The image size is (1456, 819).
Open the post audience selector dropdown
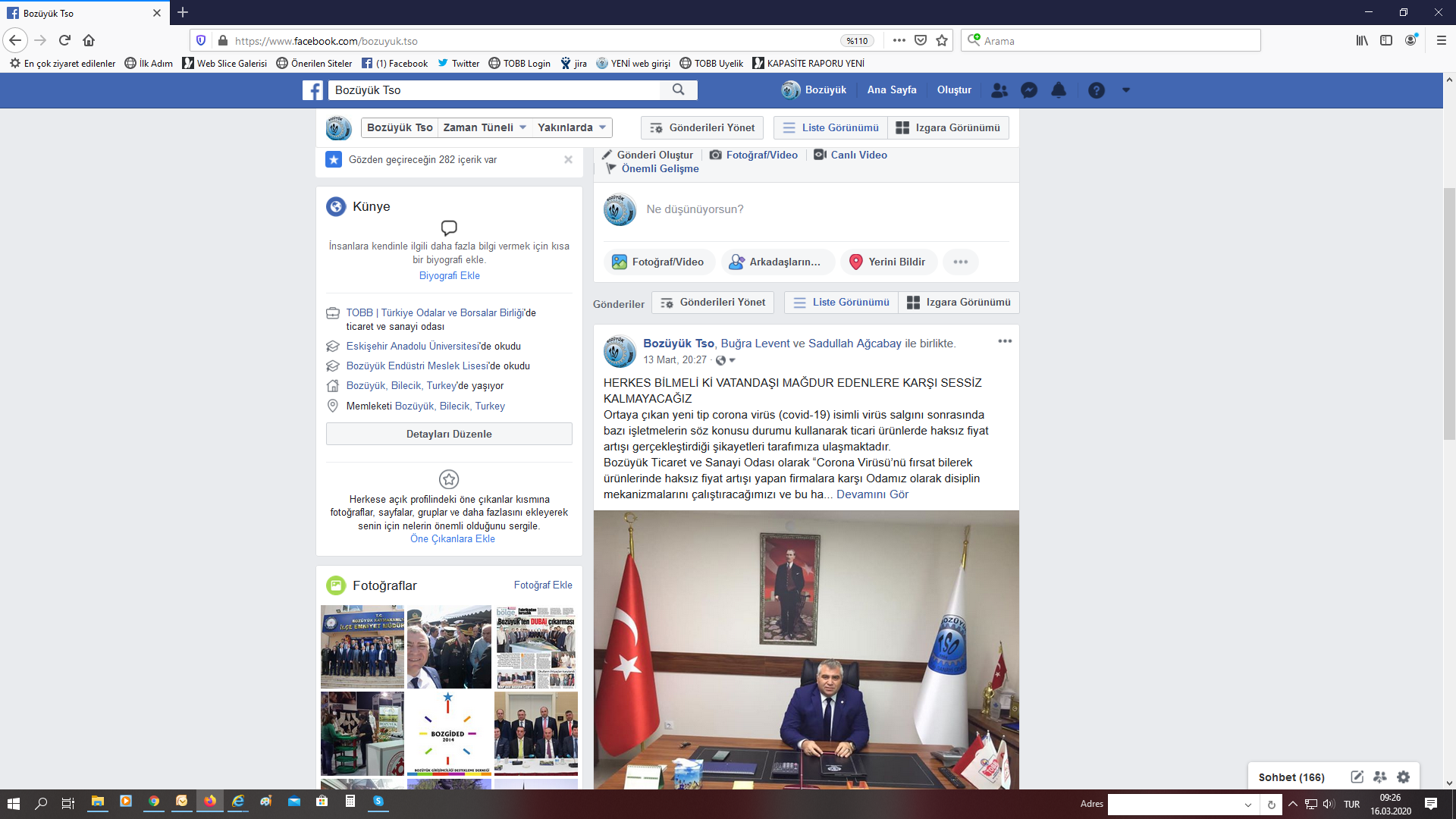726,360
